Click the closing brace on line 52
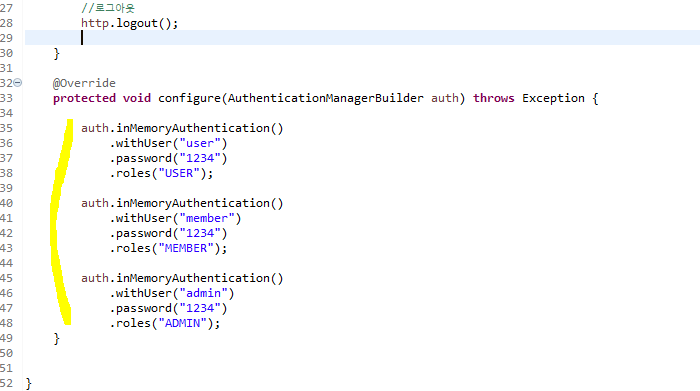Viewport: 700px width, 391px height. [x=29, y=384]
